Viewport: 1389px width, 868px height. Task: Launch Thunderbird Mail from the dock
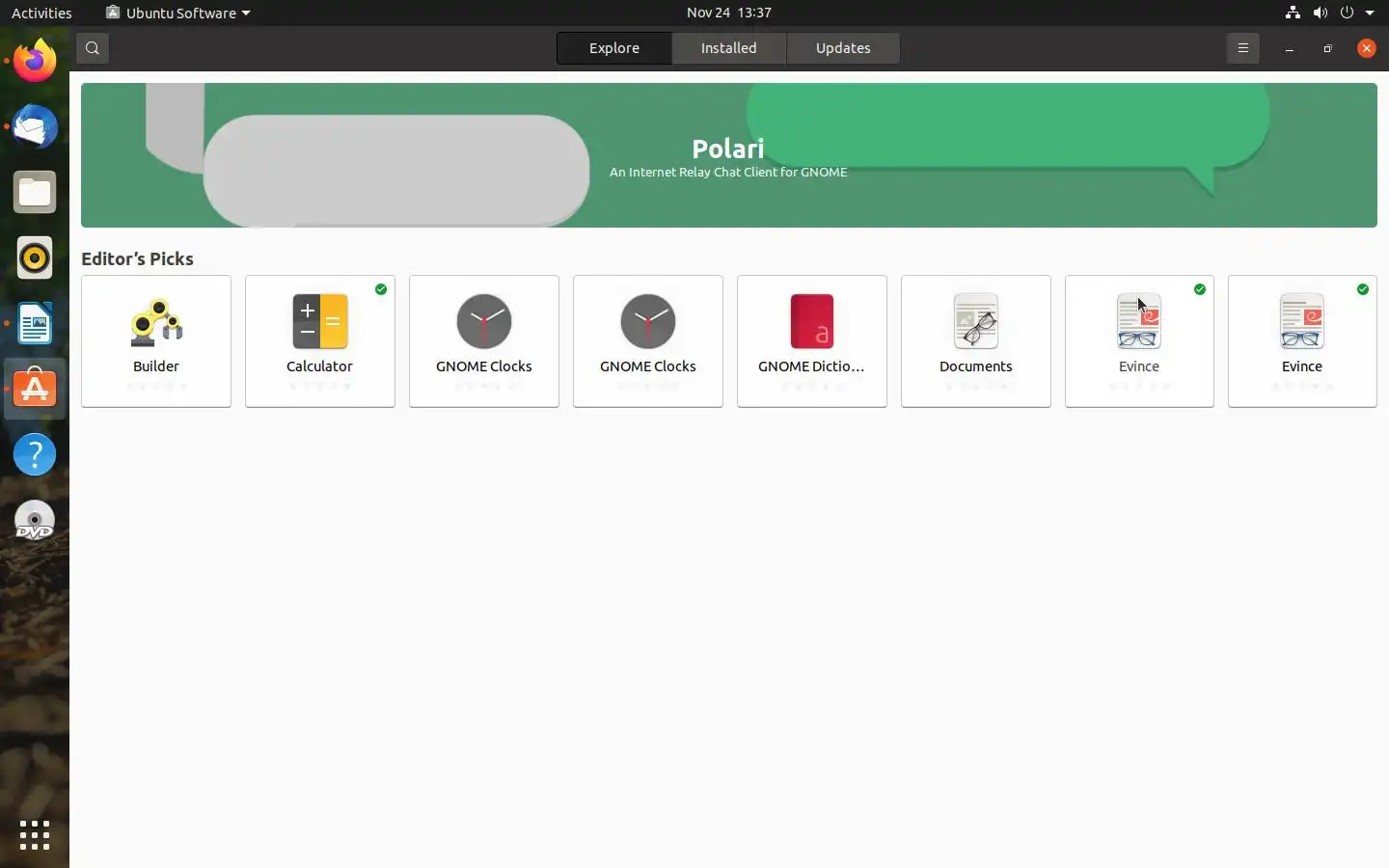pyautogui.click(x=35, y=126)
